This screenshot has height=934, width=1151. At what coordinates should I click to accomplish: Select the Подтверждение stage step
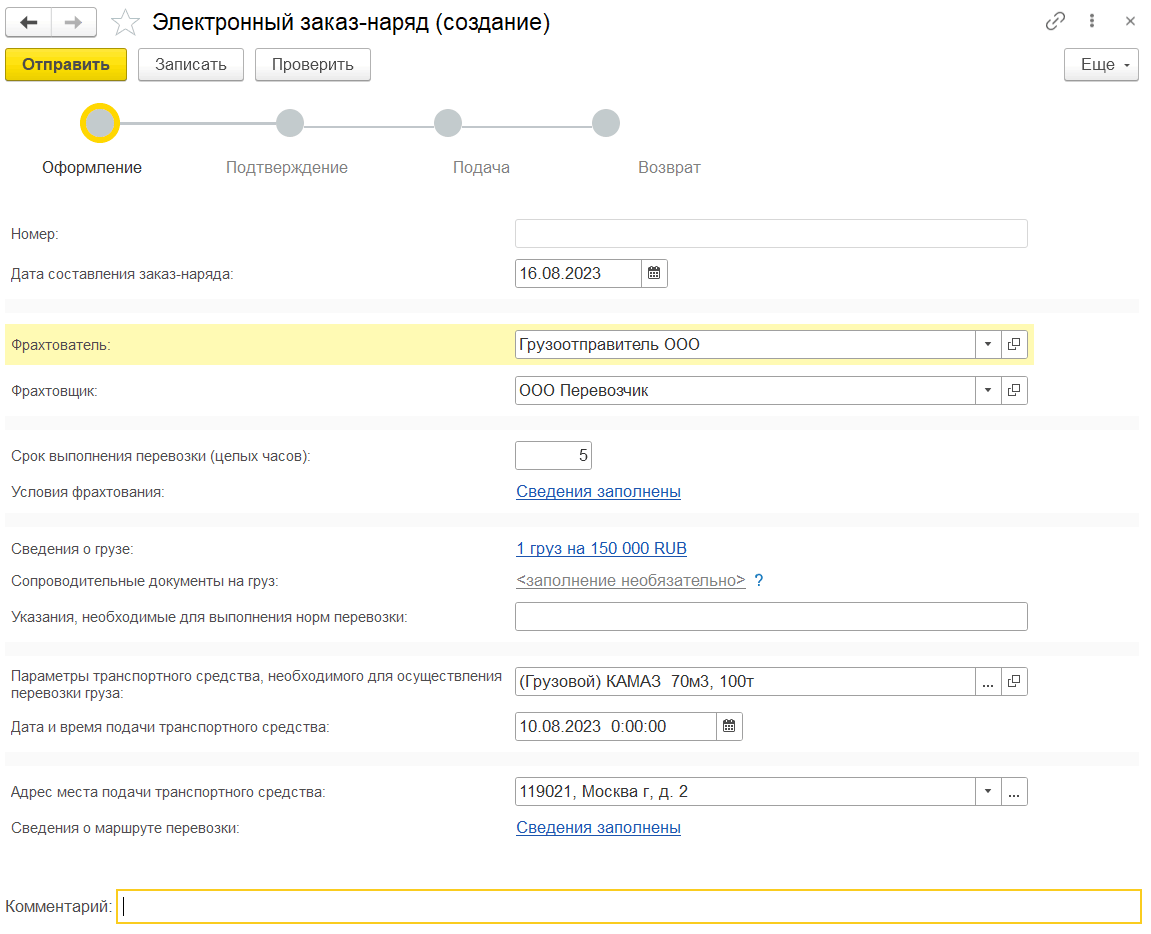pos(290,124)
